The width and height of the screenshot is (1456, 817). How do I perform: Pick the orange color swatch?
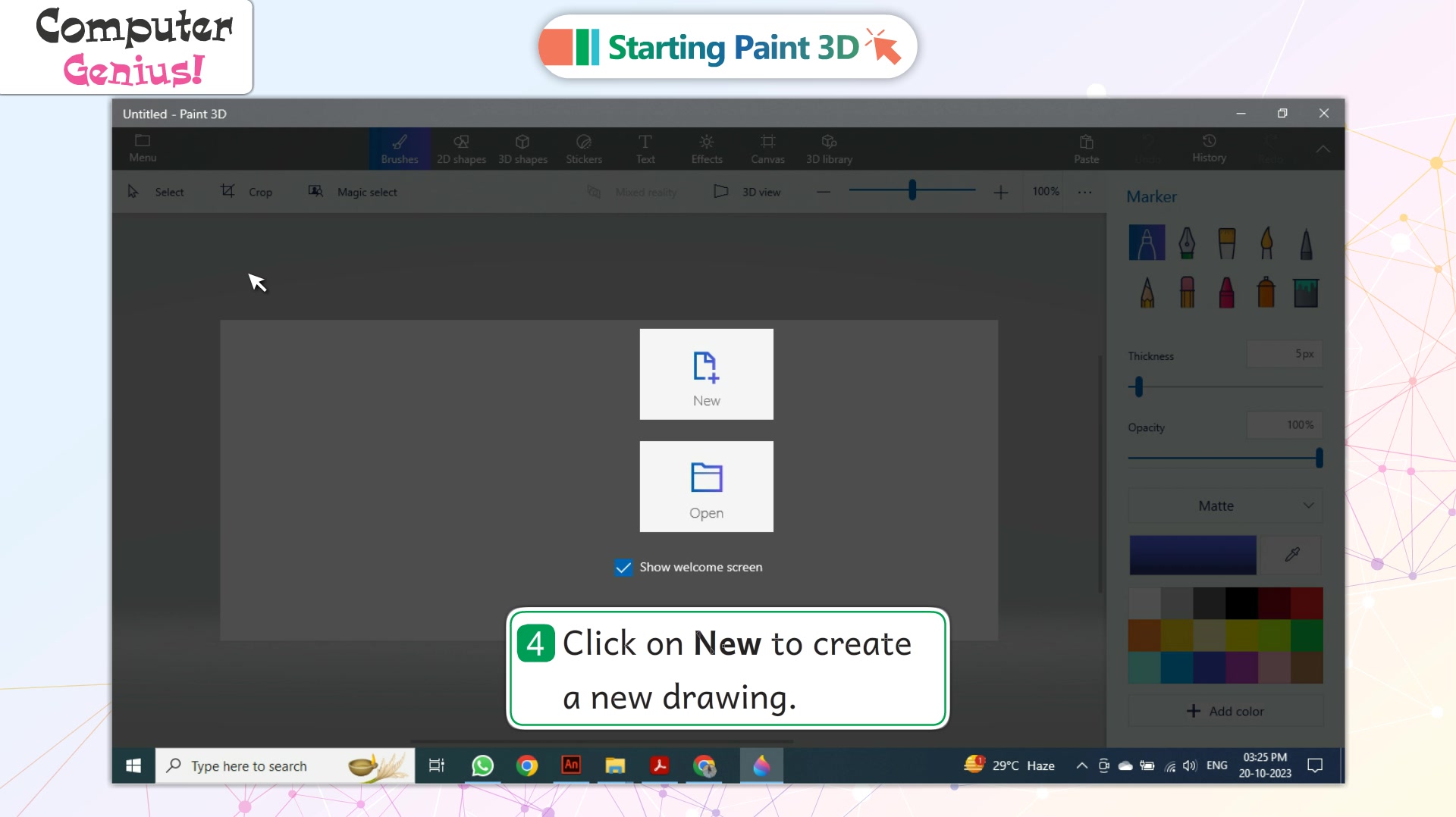pyautogui.click(x=1144, y=636)
